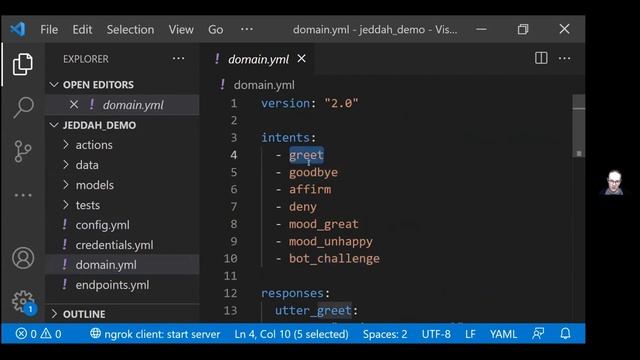Click the bot_challenge intent on line 10
The image size is (640, 360).
[334, 258]
